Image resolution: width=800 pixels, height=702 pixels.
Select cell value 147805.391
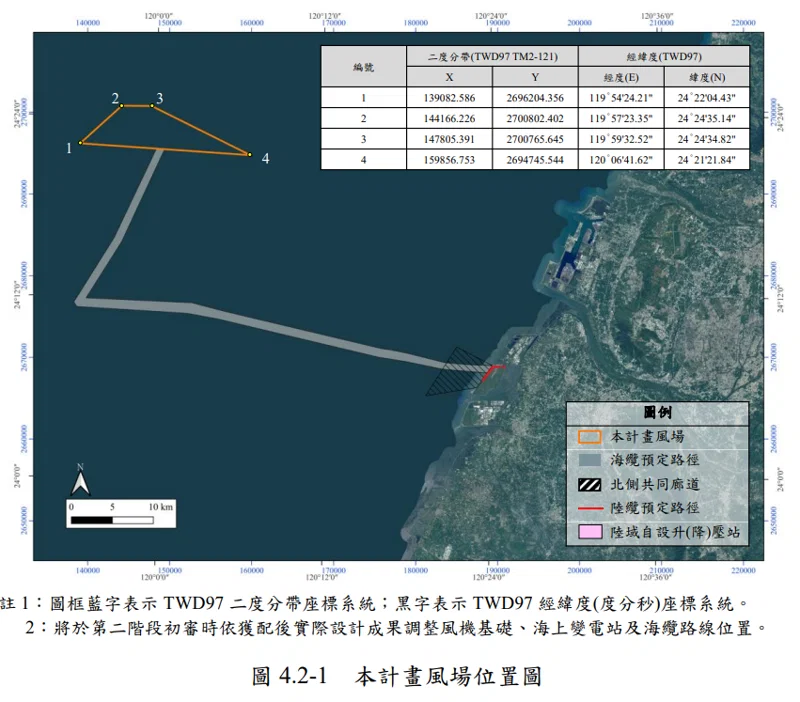coord(449,139)
